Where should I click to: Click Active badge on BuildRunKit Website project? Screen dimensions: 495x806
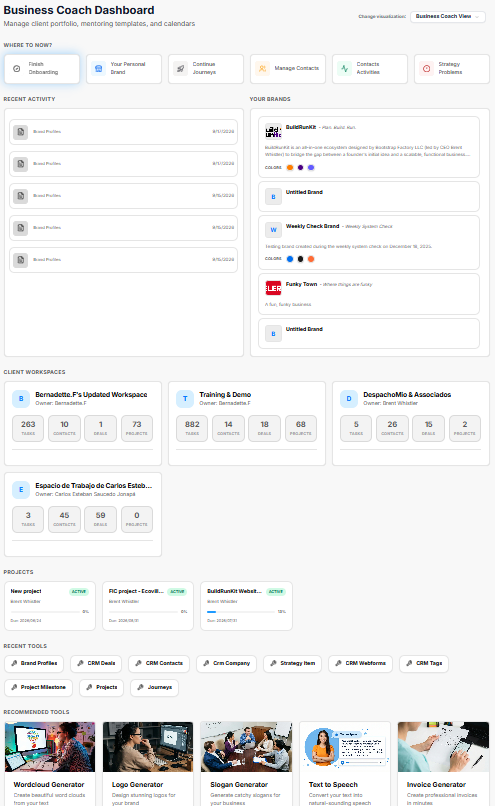276,592
